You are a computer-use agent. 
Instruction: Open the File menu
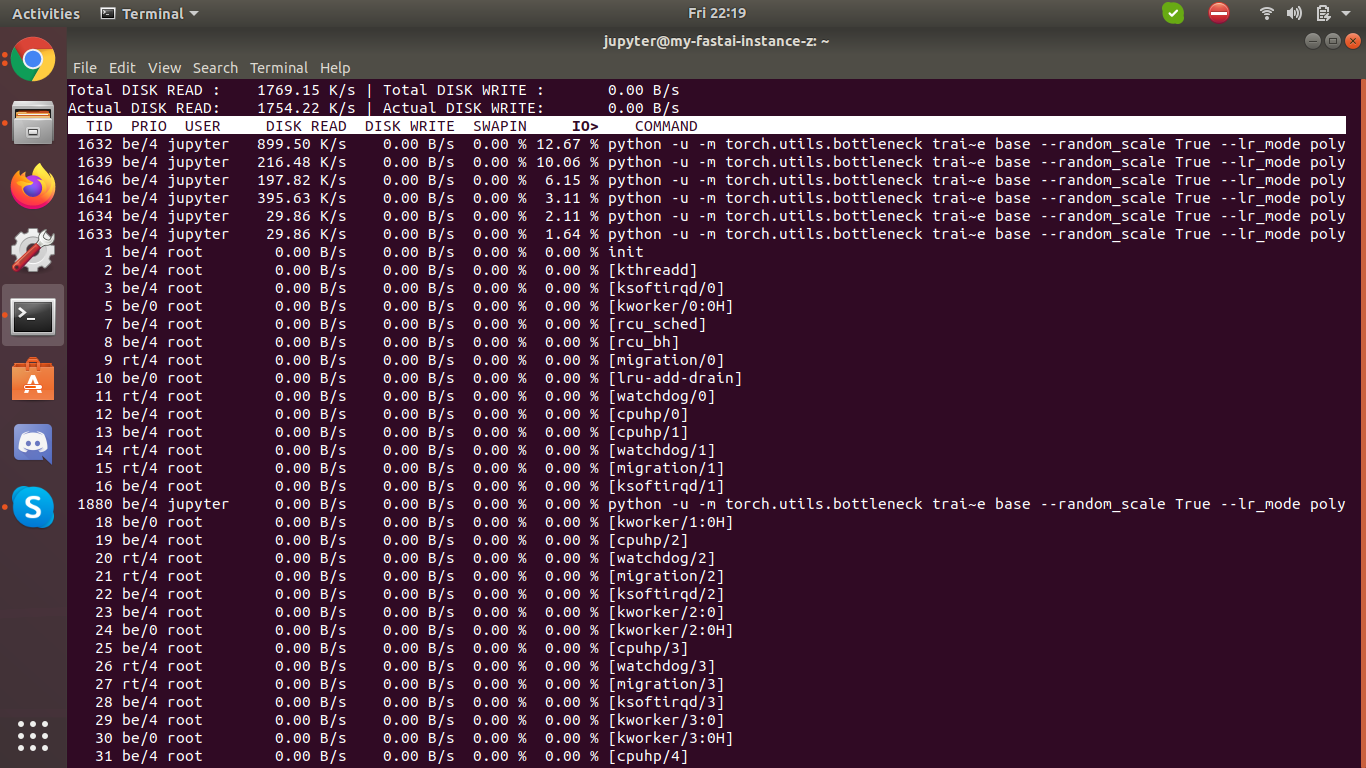pos(85,68)
